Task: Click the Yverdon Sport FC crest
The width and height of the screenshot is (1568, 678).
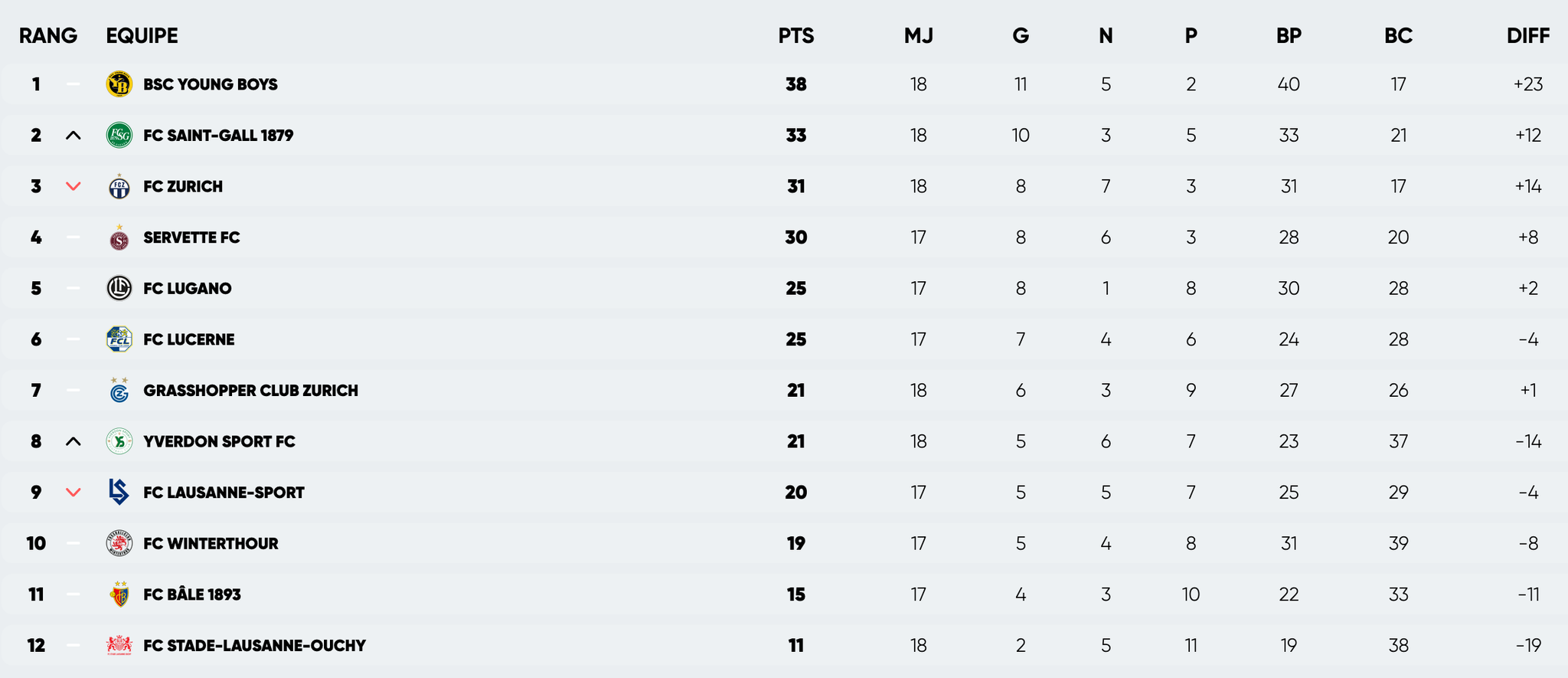Action: [x=119, y=441]
